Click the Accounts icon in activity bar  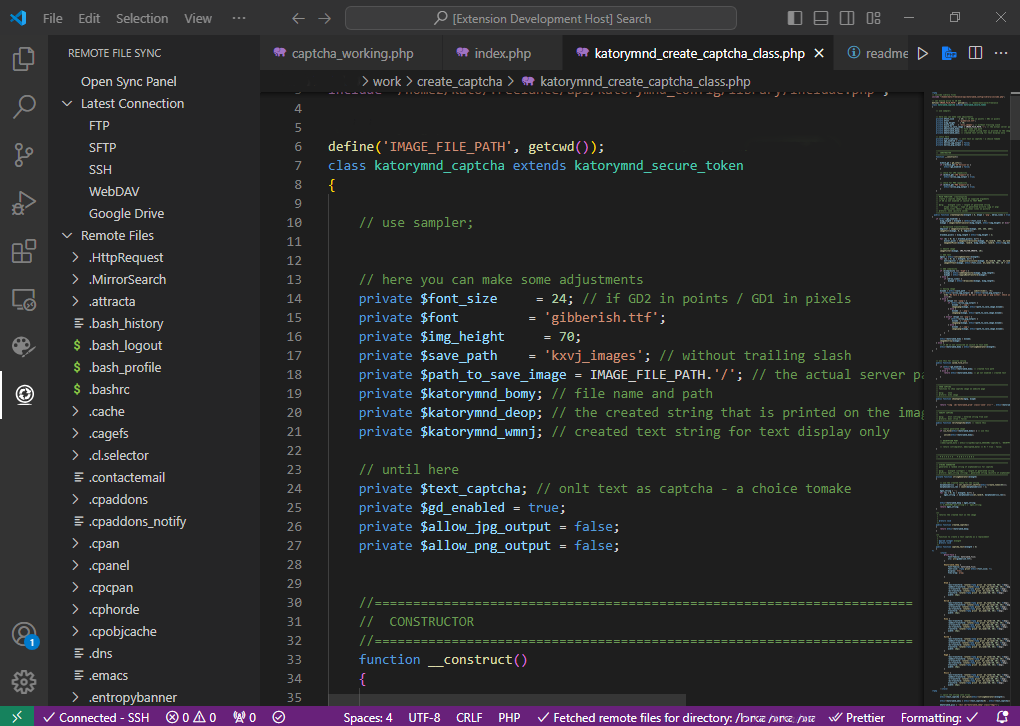pos(24,635)
